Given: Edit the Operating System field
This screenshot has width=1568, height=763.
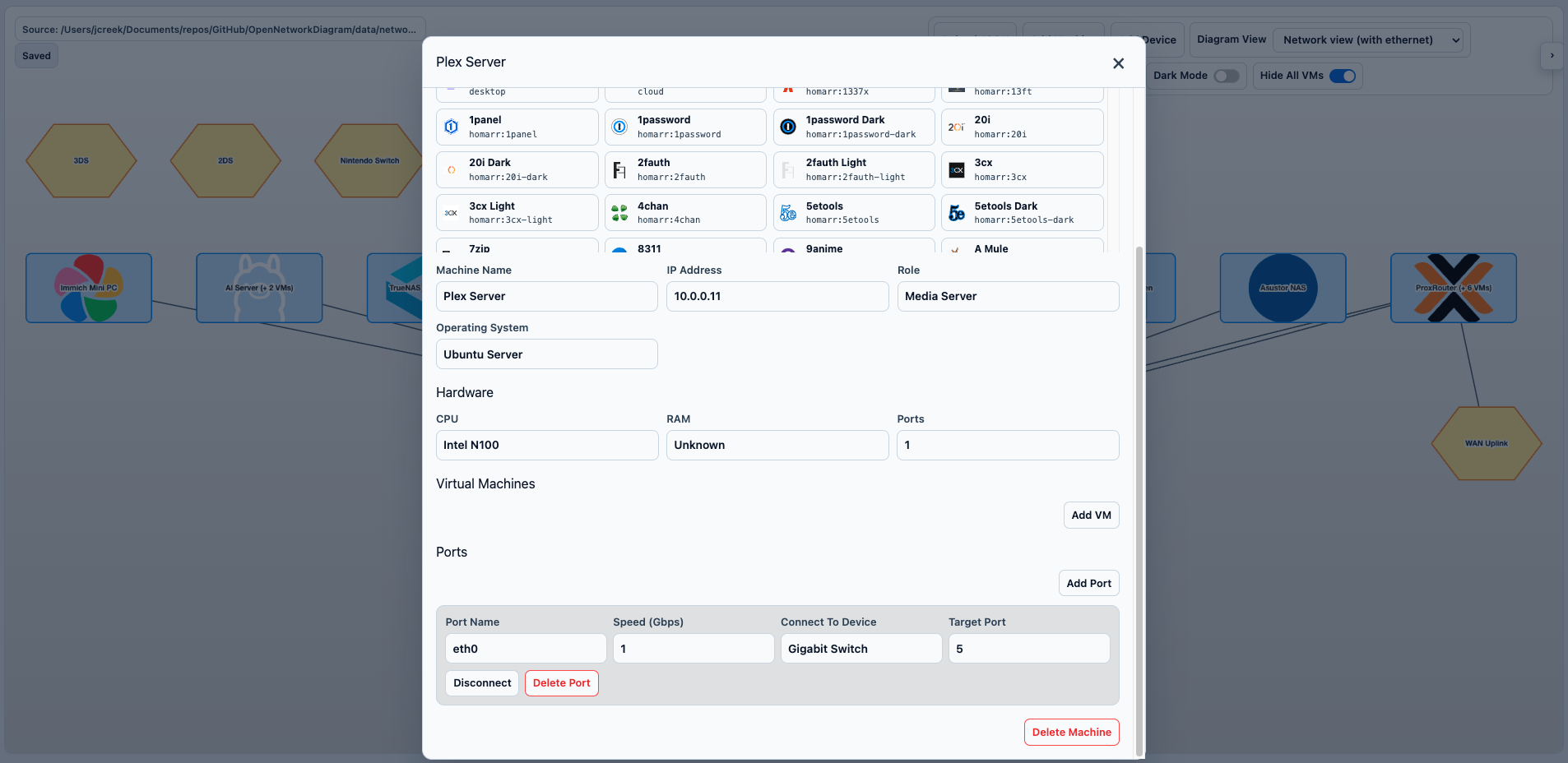Looking at the screenshot, I should (x=546, y=354).
